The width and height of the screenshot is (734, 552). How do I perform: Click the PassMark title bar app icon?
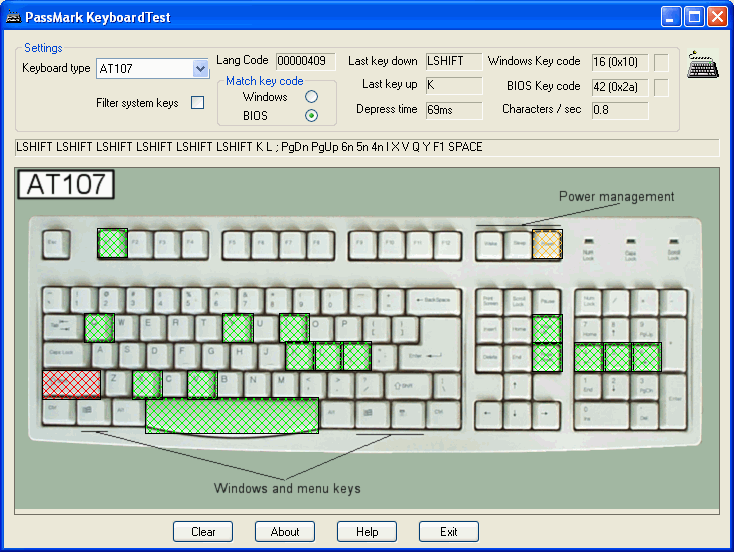(14, 17)
